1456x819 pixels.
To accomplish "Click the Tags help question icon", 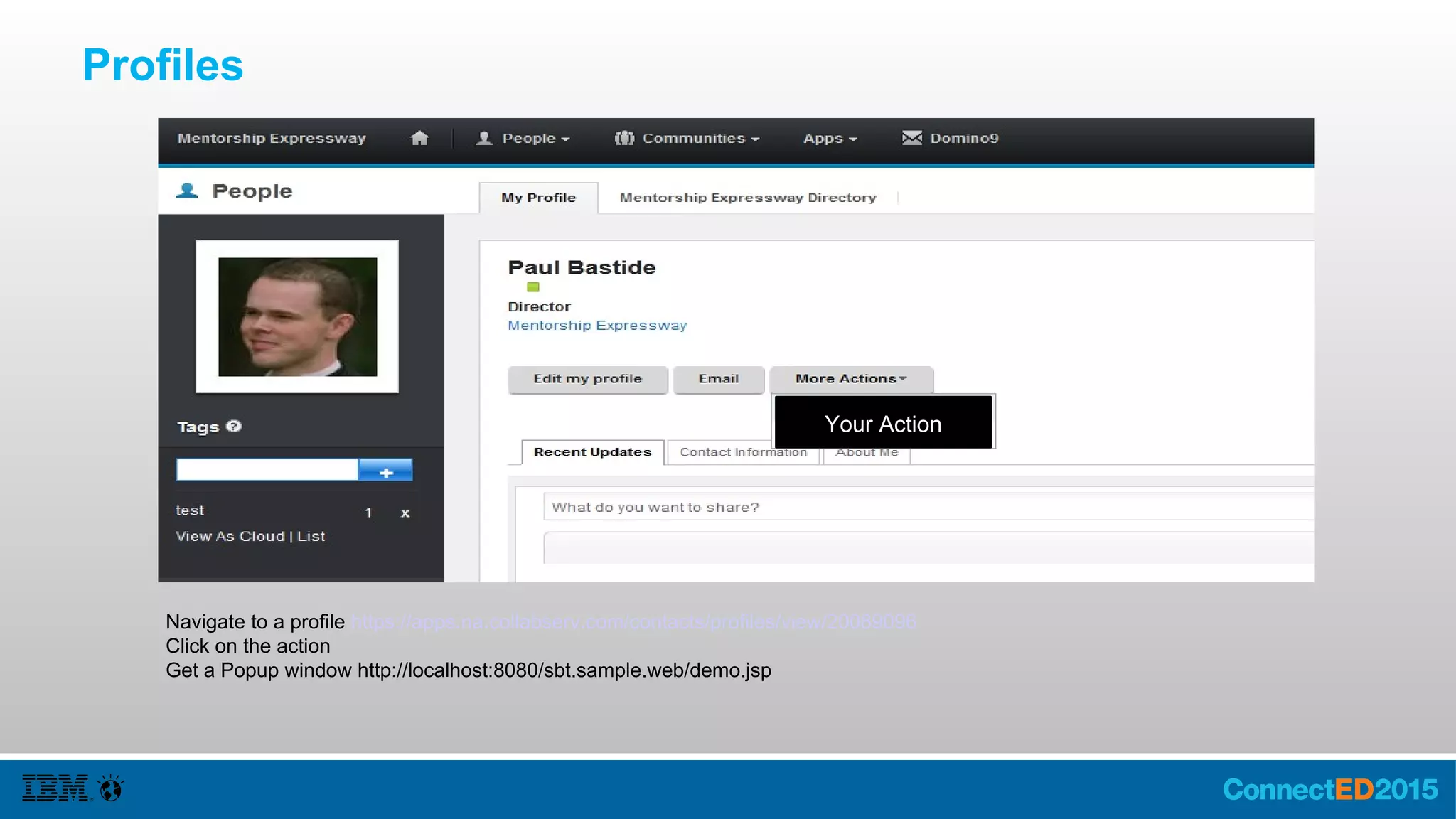I will click(x=234, y=426).
